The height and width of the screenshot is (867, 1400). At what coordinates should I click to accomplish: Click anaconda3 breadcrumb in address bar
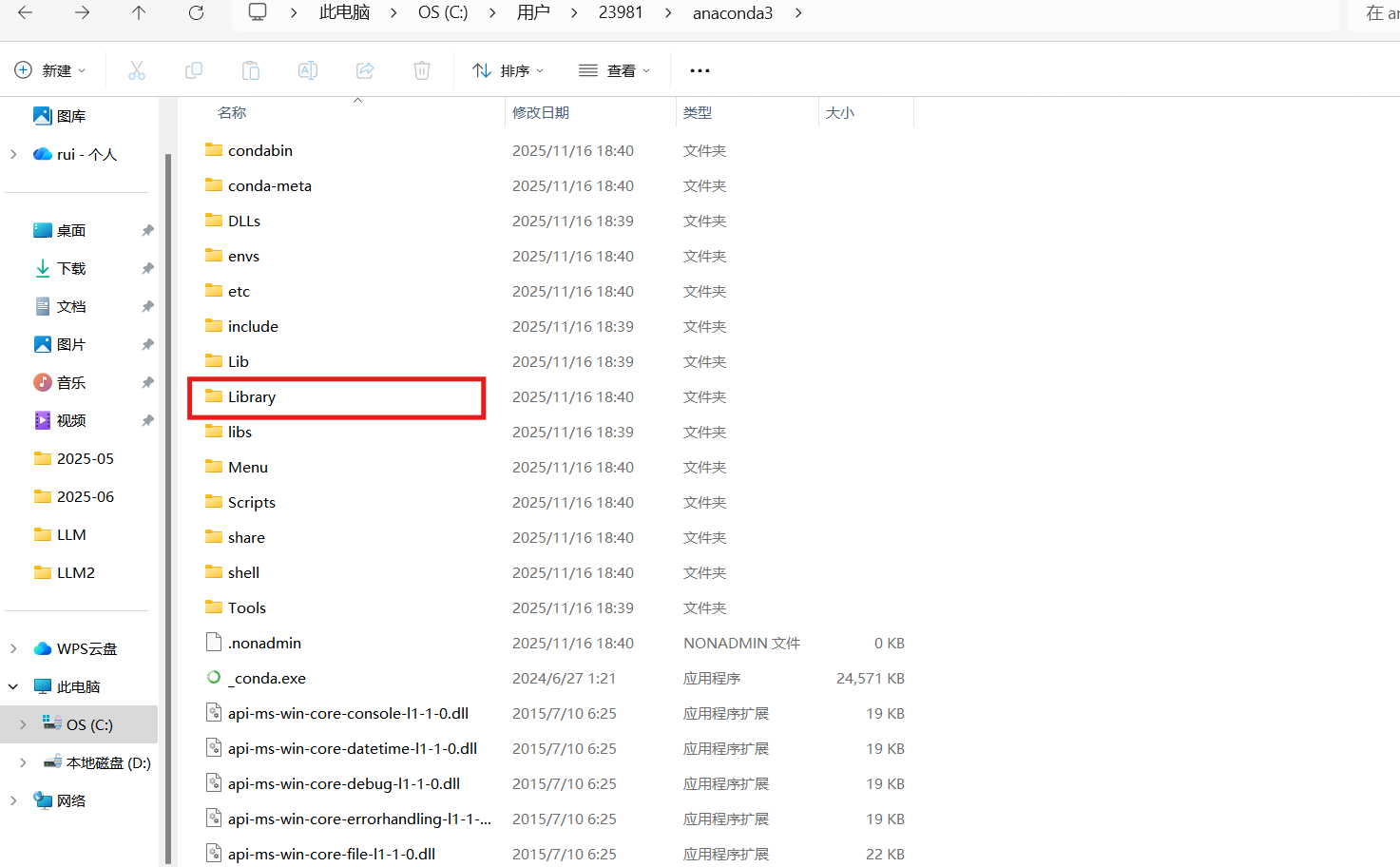pos(733,12)
